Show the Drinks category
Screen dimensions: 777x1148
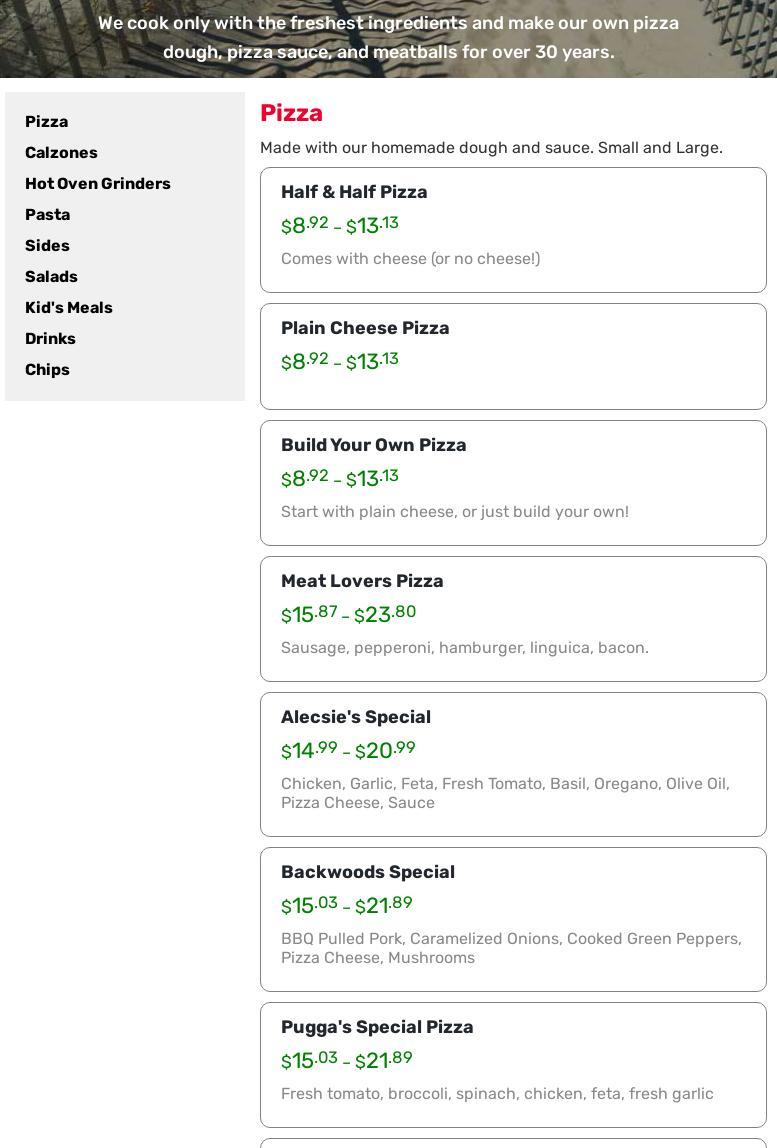pyautogui.click(x=50, y=339)
